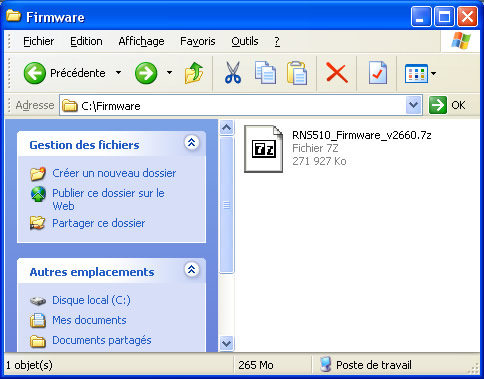The height and width of the screenshot is (379, 484).
Task: Open the Précédente history dropdown arrow
Action: [x=118, y=72]
